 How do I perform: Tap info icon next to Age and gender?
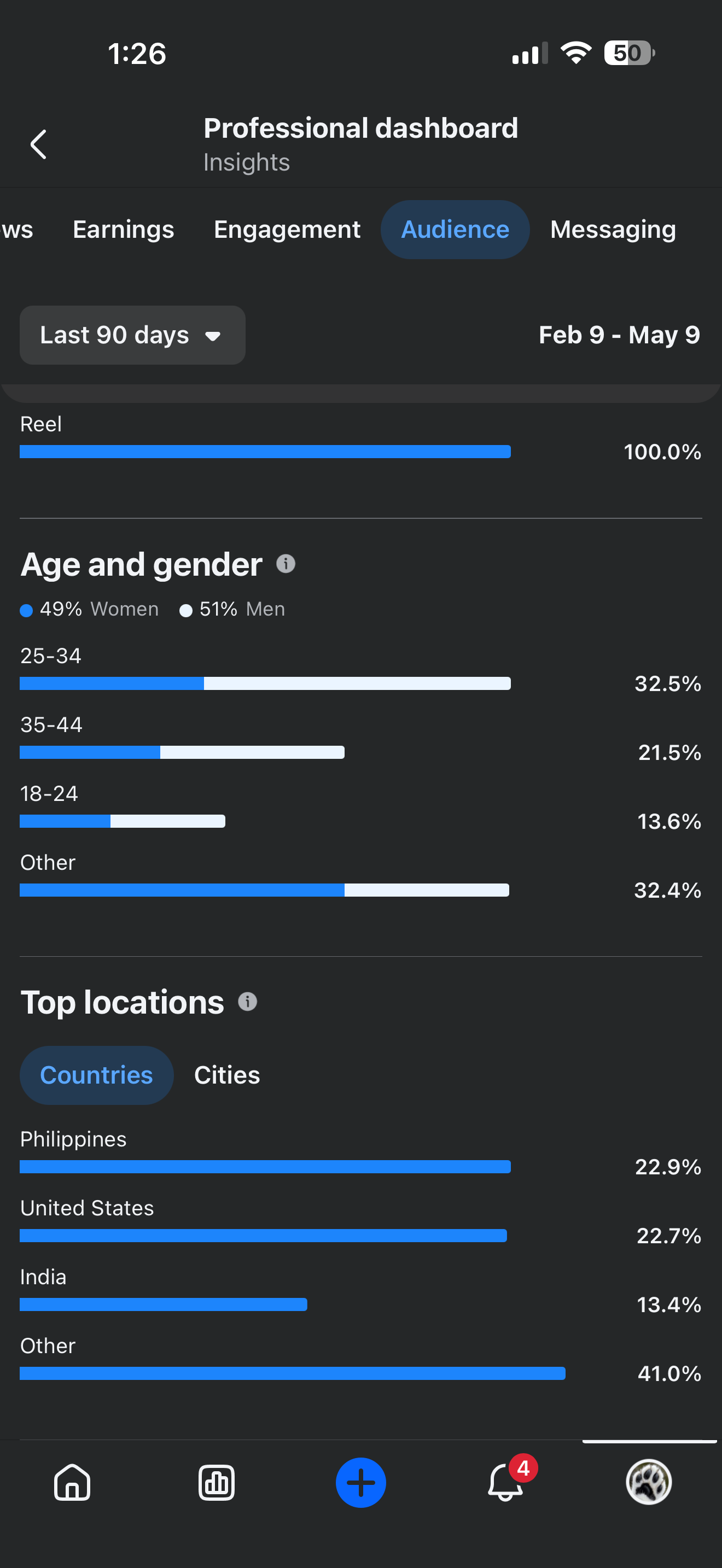[x=286, y=564]
